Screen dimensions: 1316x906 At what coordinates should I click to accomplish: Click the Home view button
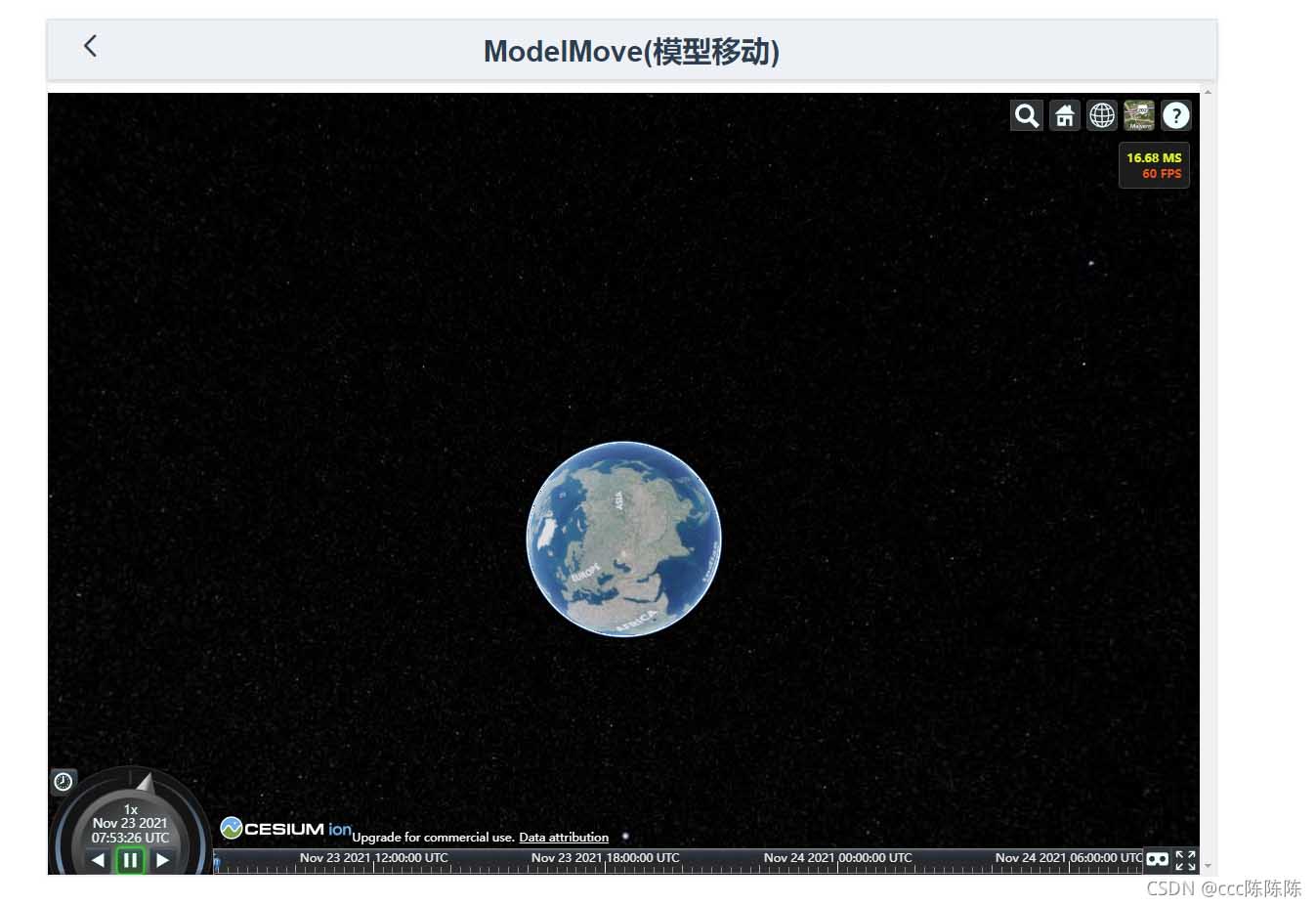pos(1064,115)
